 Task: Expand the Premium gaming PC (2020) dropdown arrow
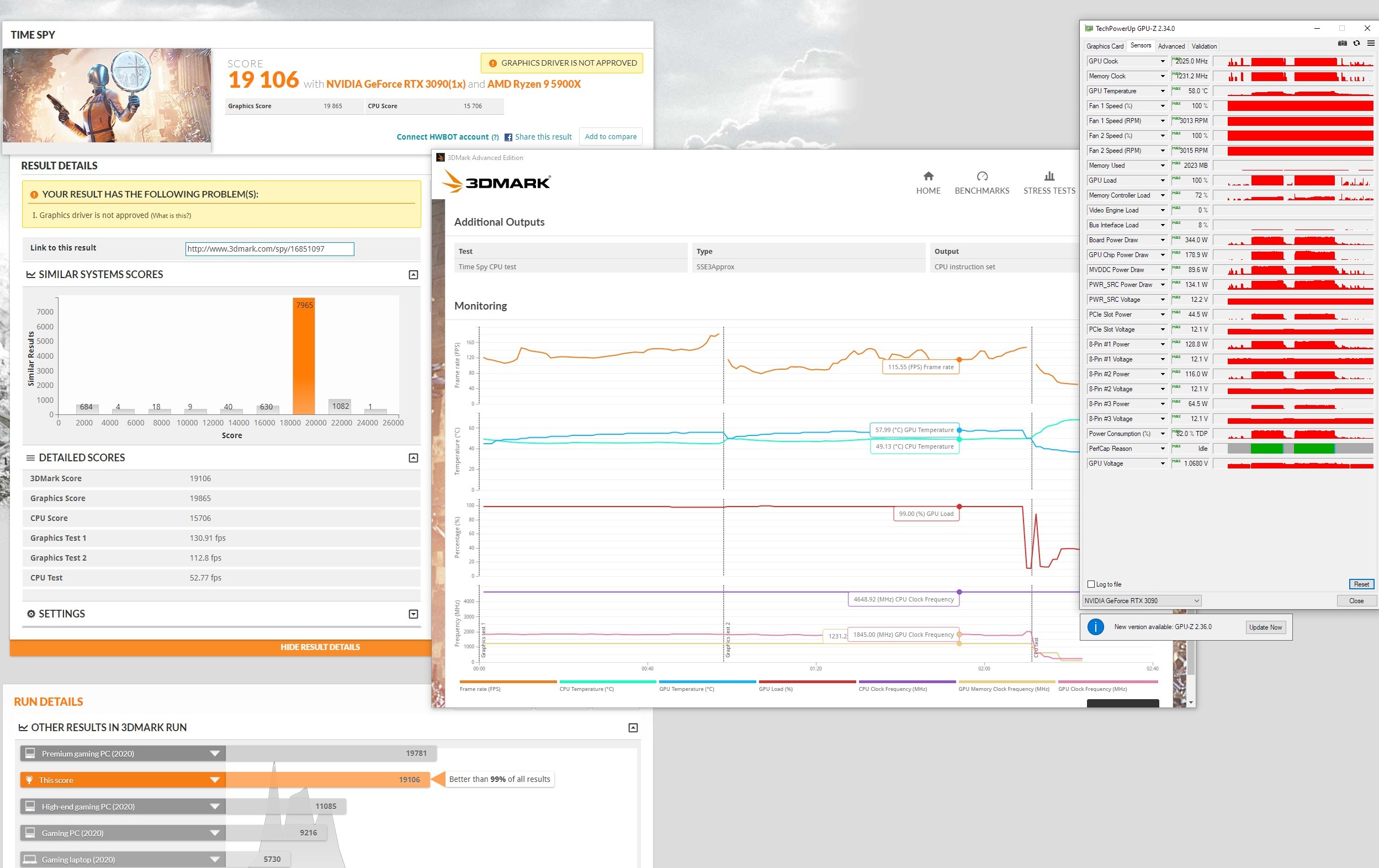(215, 753)
